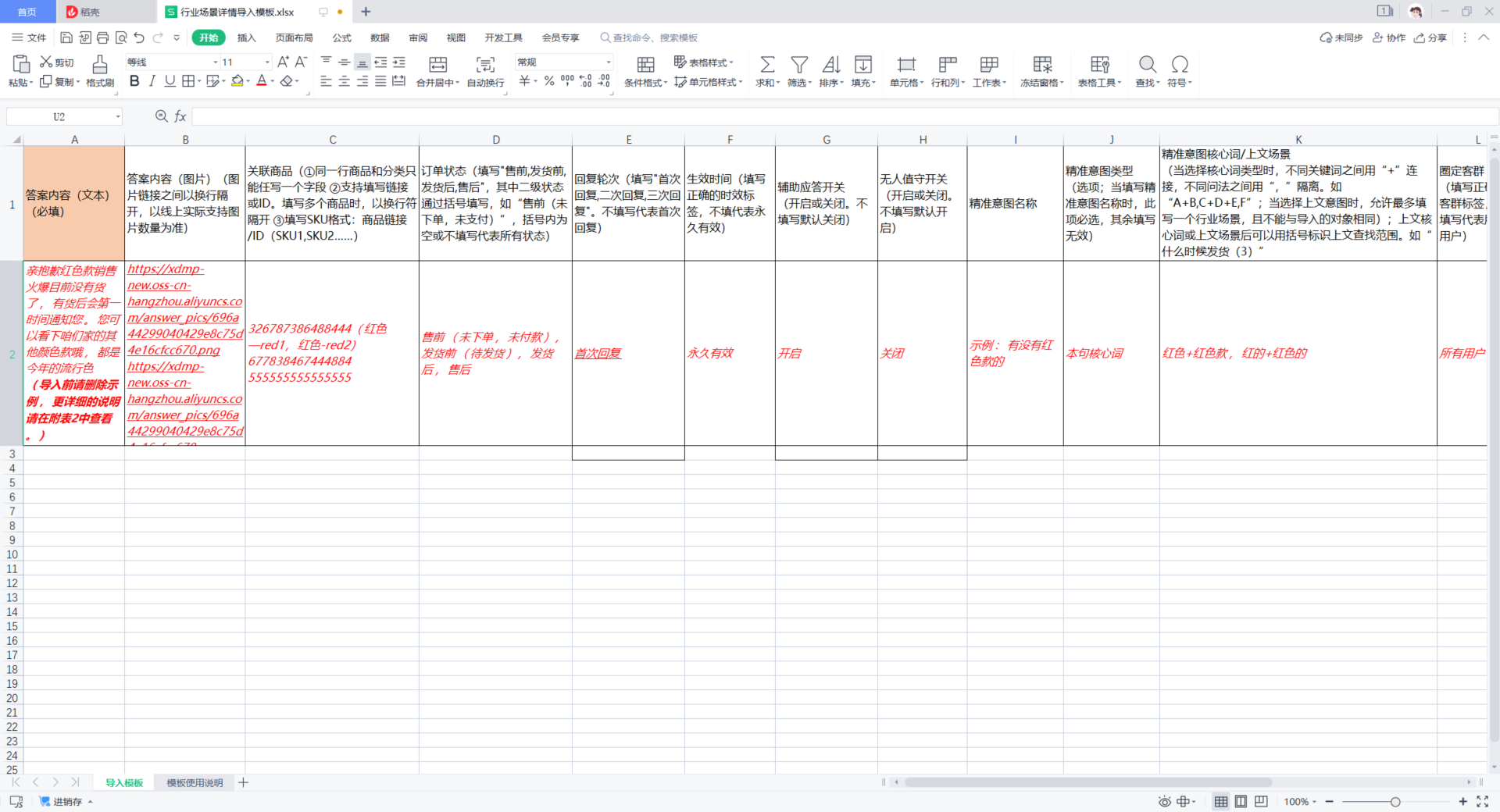This screenshot has height=812, width=1500.
Task: Expand the Name Box dropdown for U2
Action: [118, 116]
